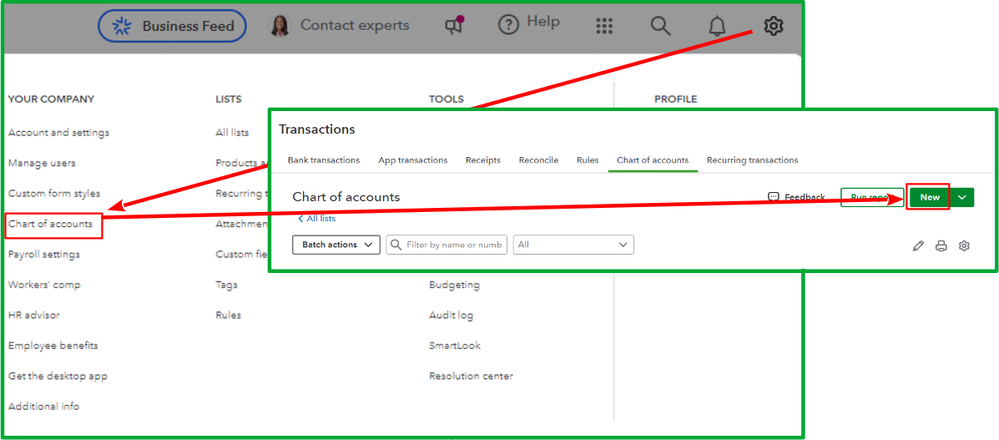Viewport: 999px width, 440px height.
Task: Click the Help question mark icon
Action: (x=508, y=26)
